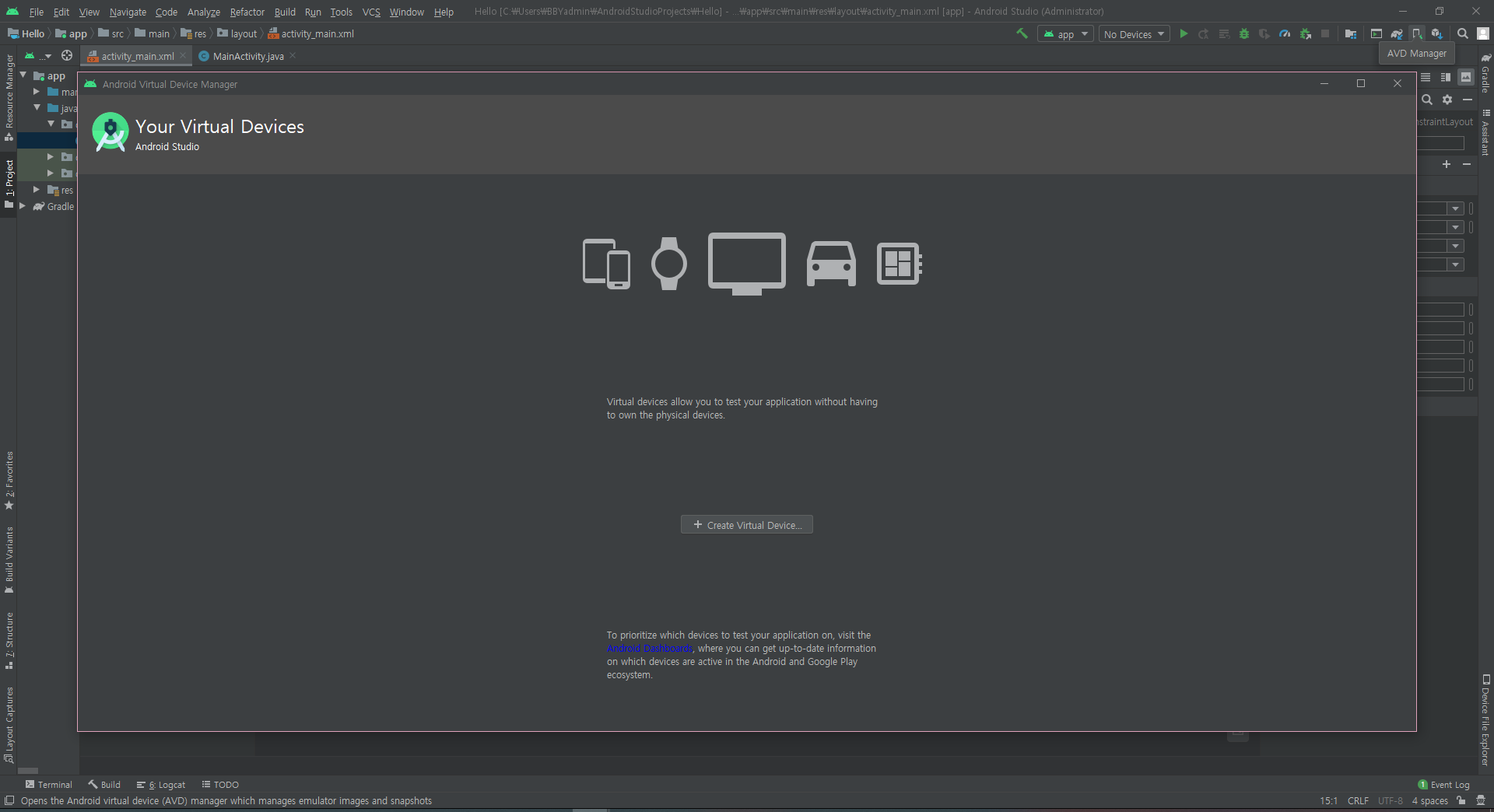Open the No Devices dropdown

[1134, 34]
